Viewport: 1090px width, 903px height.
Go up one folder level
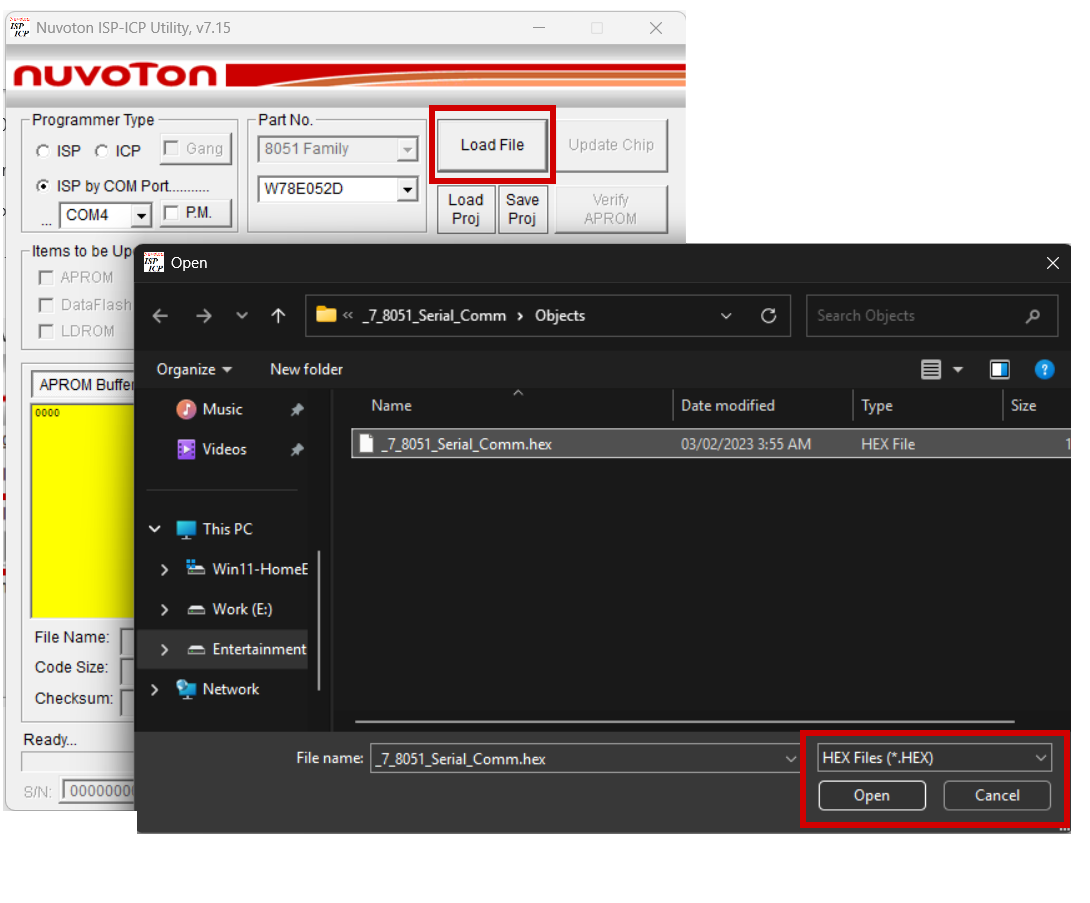278,316
